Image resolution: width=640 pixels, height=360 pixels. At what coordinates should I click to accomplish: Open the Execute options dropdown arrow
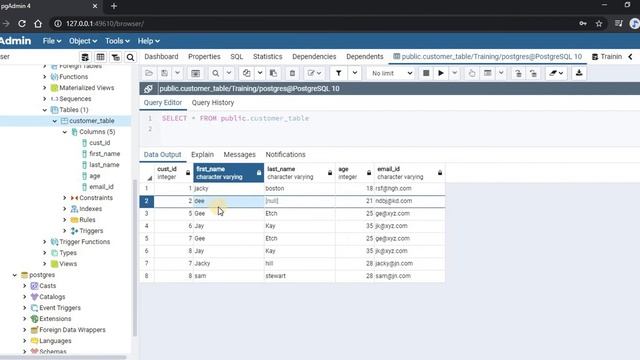point(454,73)
